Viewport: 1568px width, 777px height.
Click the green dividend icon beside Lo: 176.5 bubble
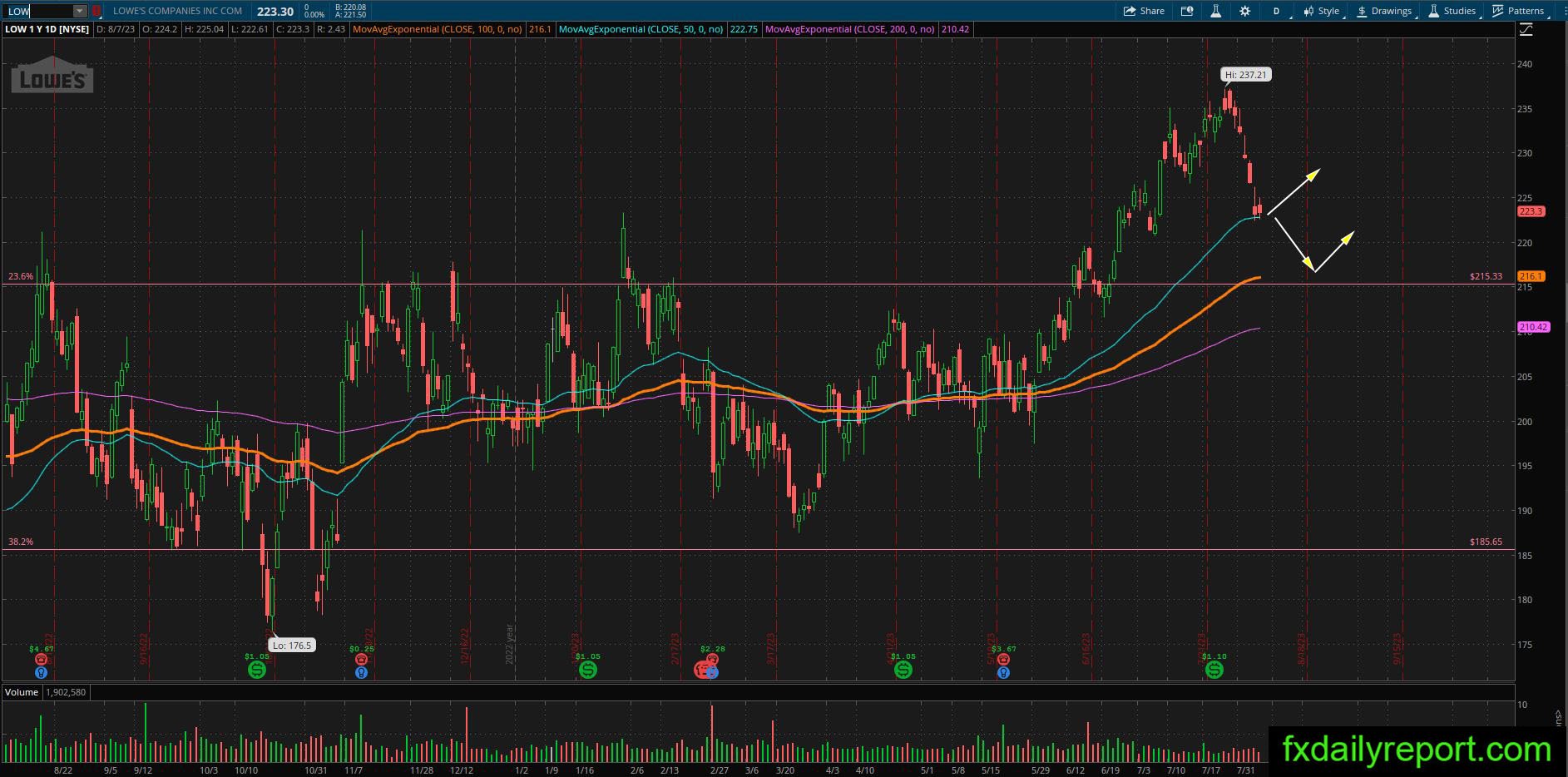click(257, 669)
